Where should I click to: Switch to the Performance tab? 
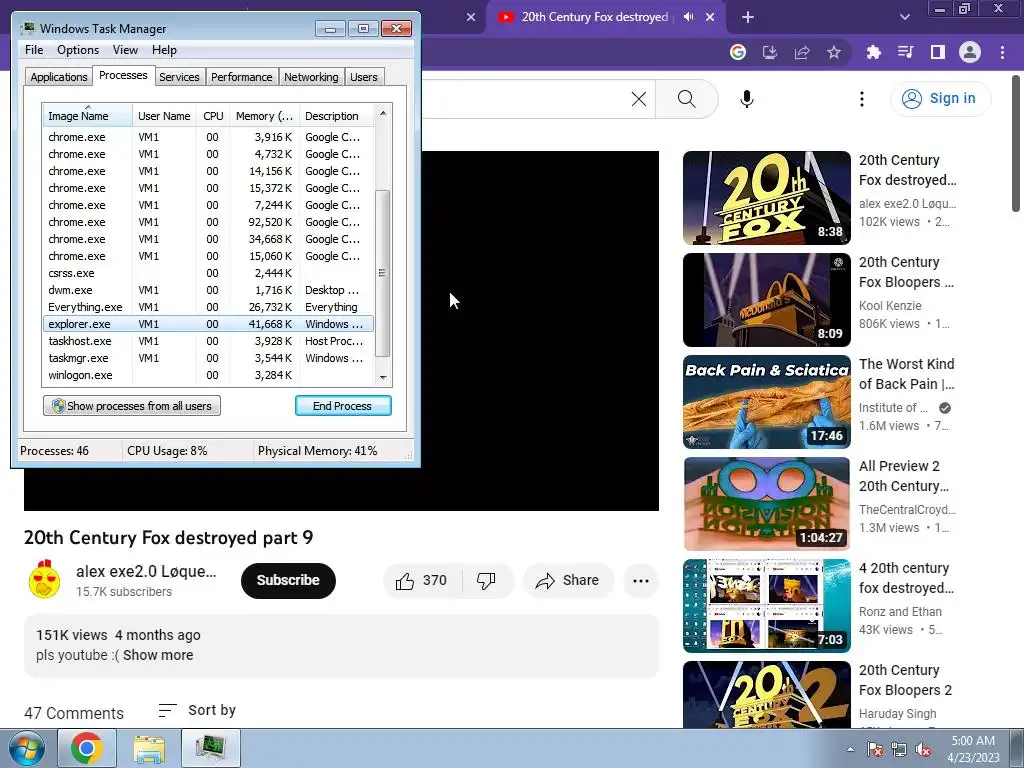(x=241, y=77)
